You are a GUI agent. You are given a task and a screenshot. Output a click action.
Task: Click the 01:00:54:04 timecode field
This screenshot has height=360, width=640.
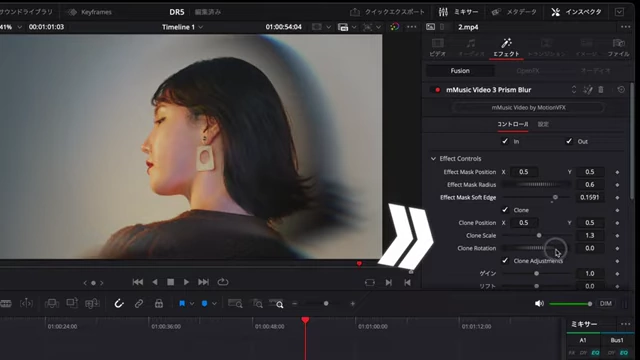[x=283, y=27]
